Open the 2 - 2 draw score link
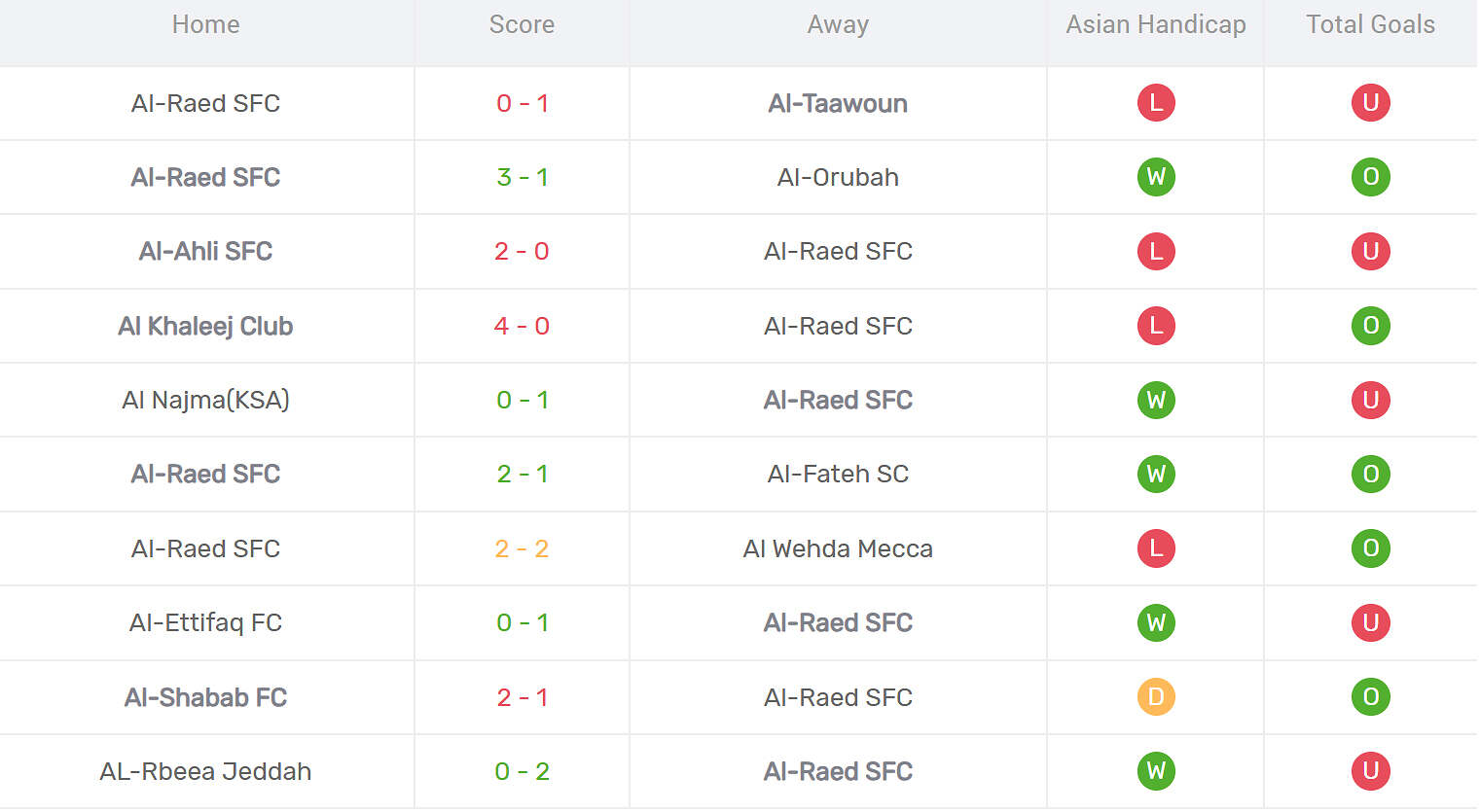This screenshot has width=1480, height=812. tap(522, 548)
